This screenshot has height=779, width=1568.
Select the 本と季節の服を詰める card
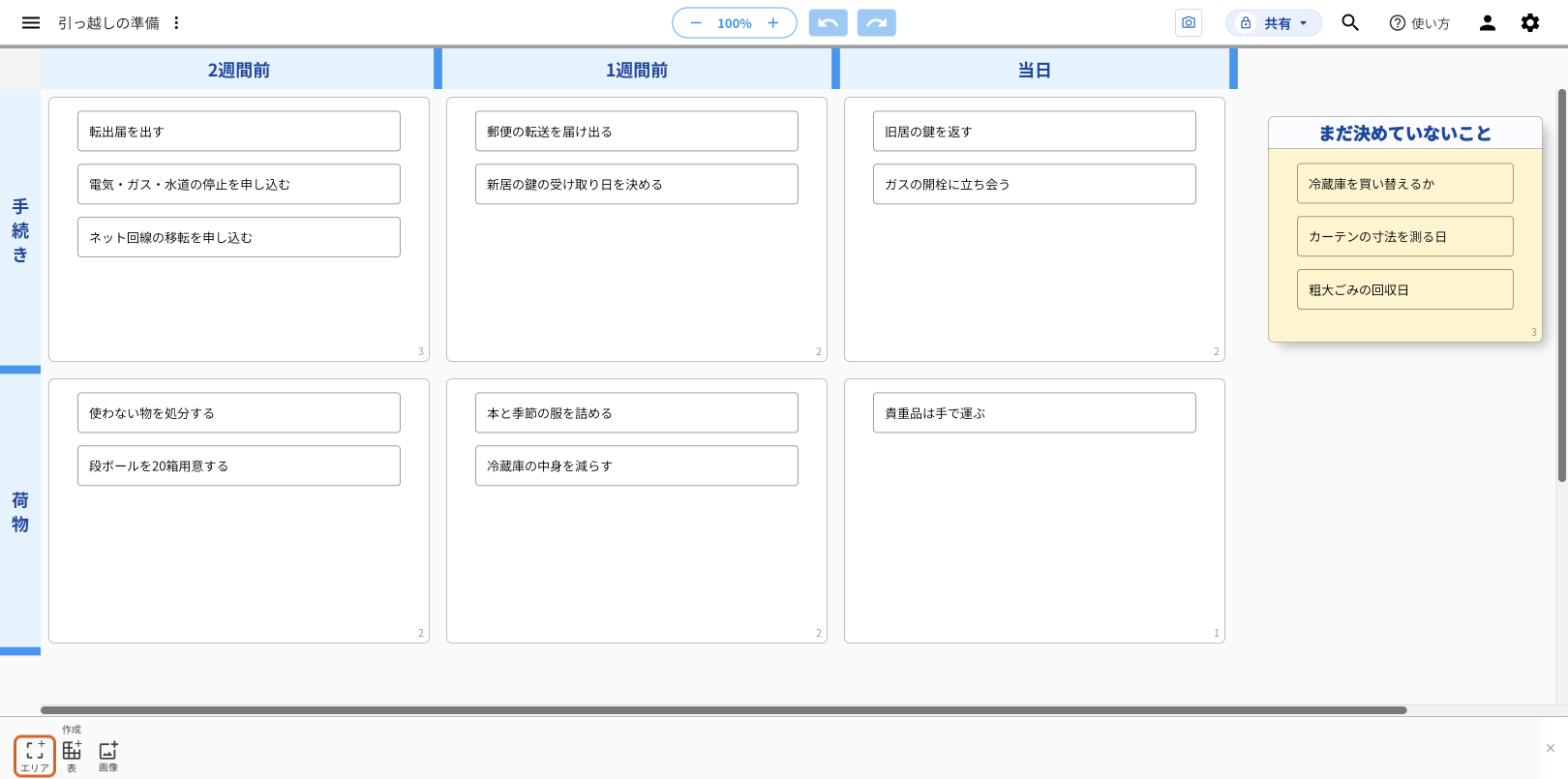637,412
